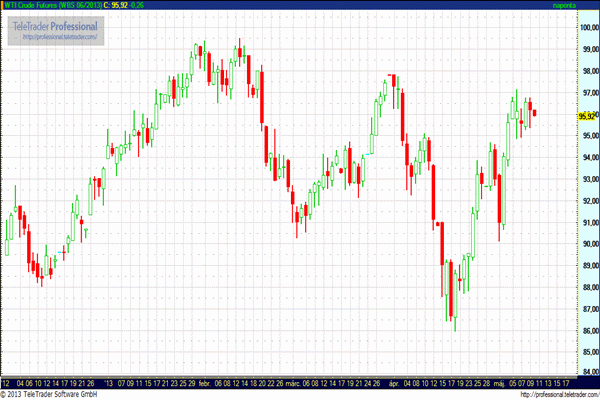Select the márc. month label on time axis

(295, 383)
